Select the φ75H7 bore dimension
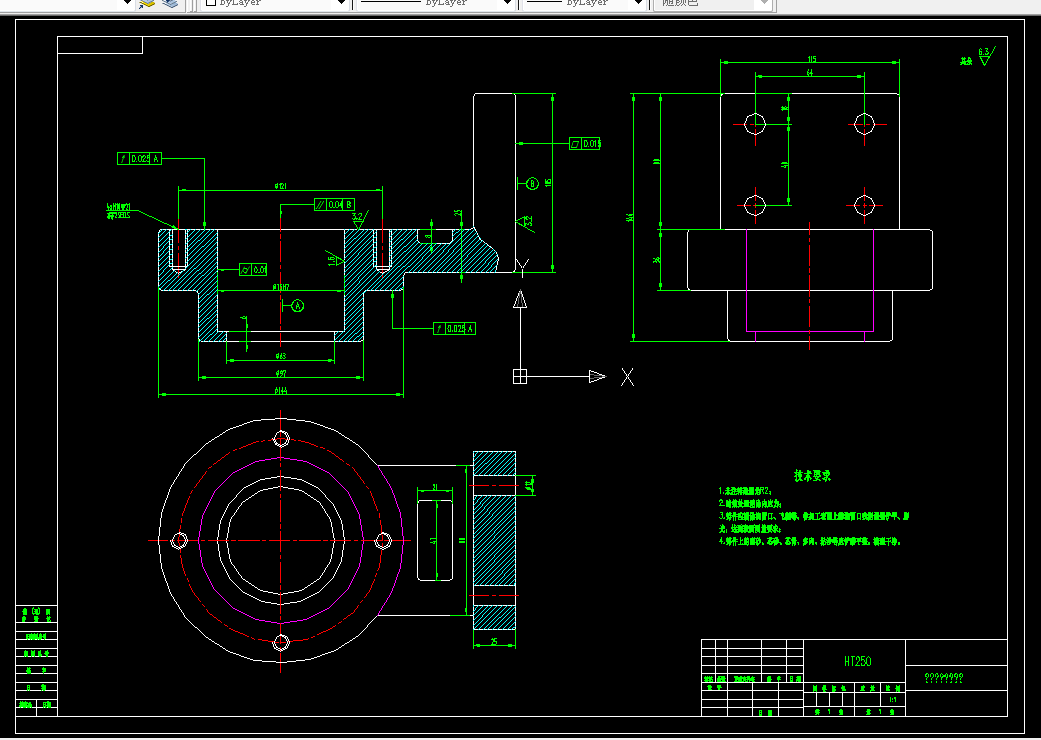Viewport: 1041px width, 740px height. [x=281, y=287]
